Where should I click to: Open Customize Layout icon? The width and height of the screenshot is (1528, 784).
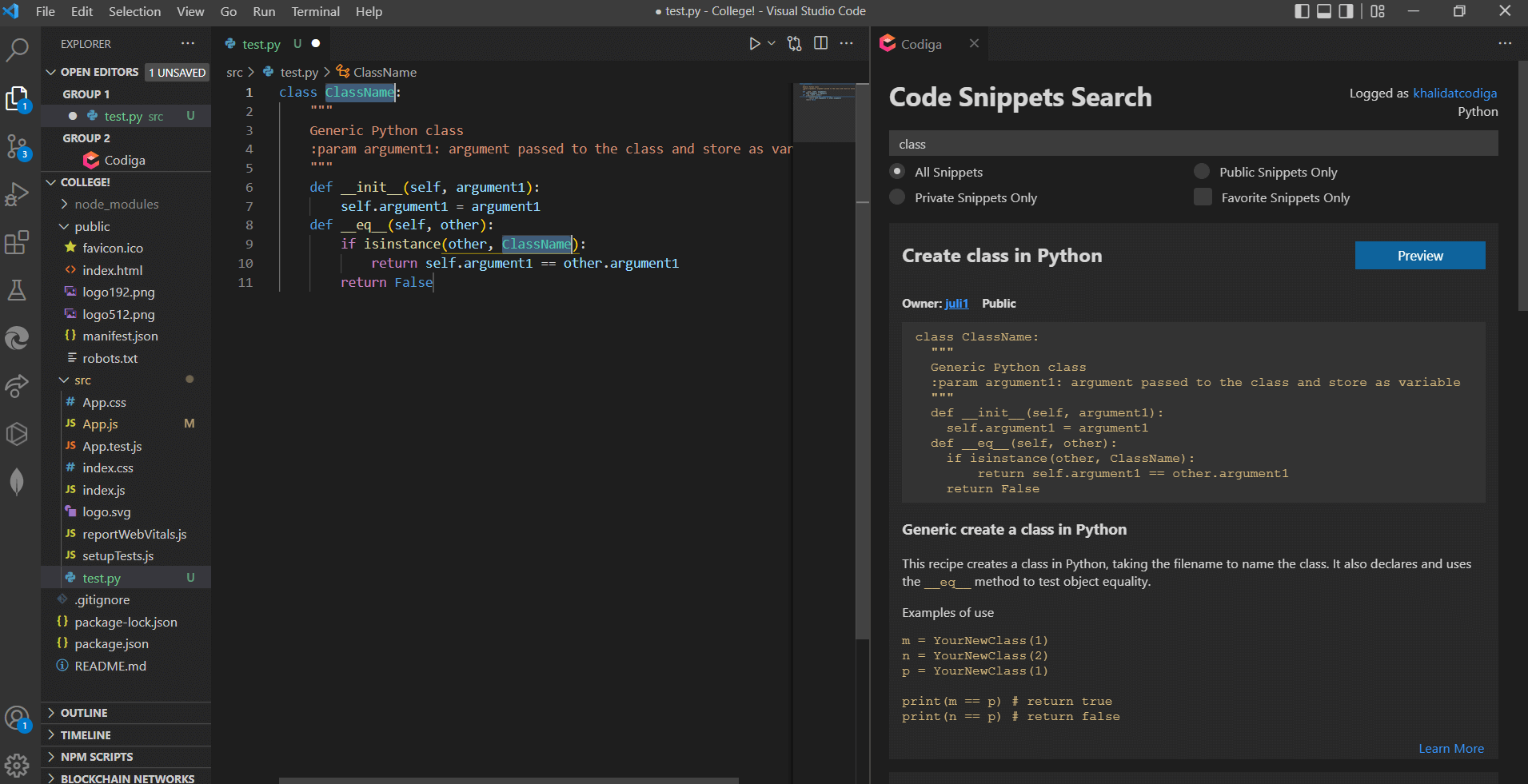[x=1378, y=11]
